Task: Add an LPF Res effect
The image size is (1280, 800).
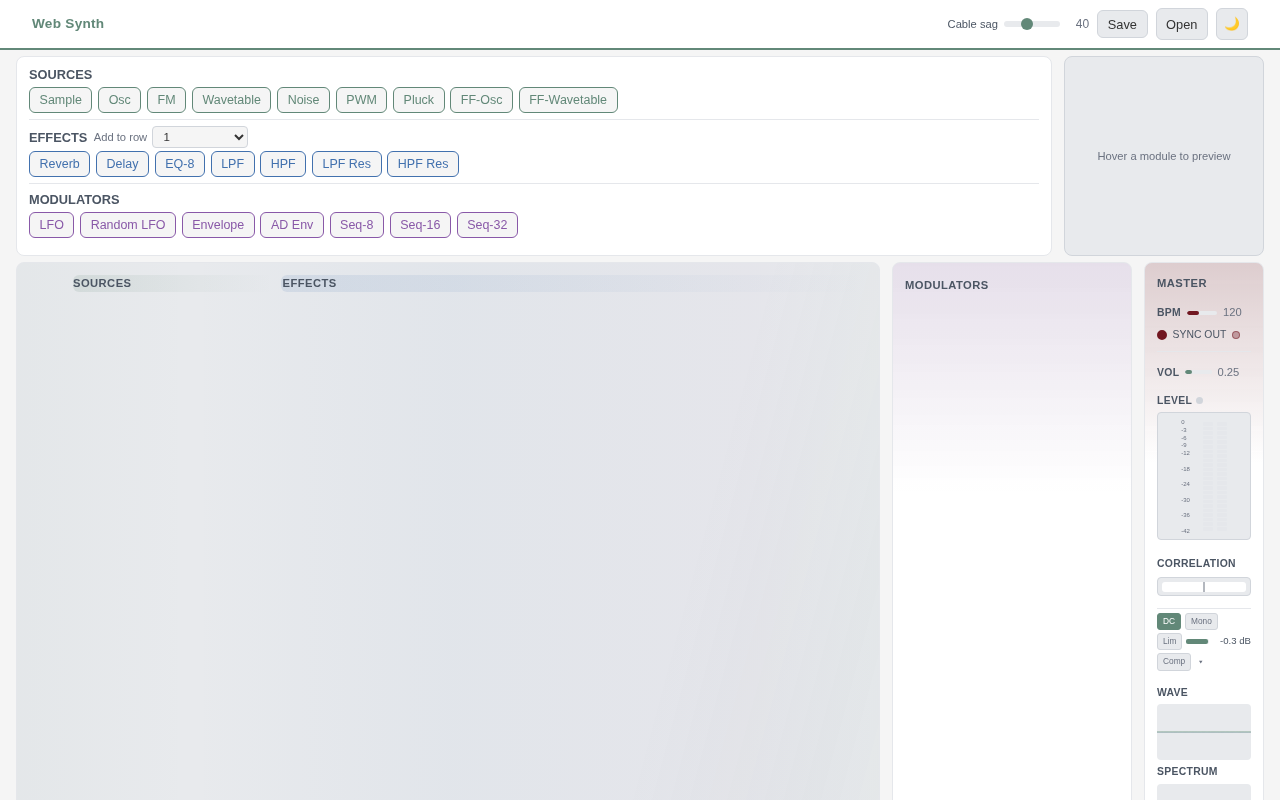Action: (346, 164)
